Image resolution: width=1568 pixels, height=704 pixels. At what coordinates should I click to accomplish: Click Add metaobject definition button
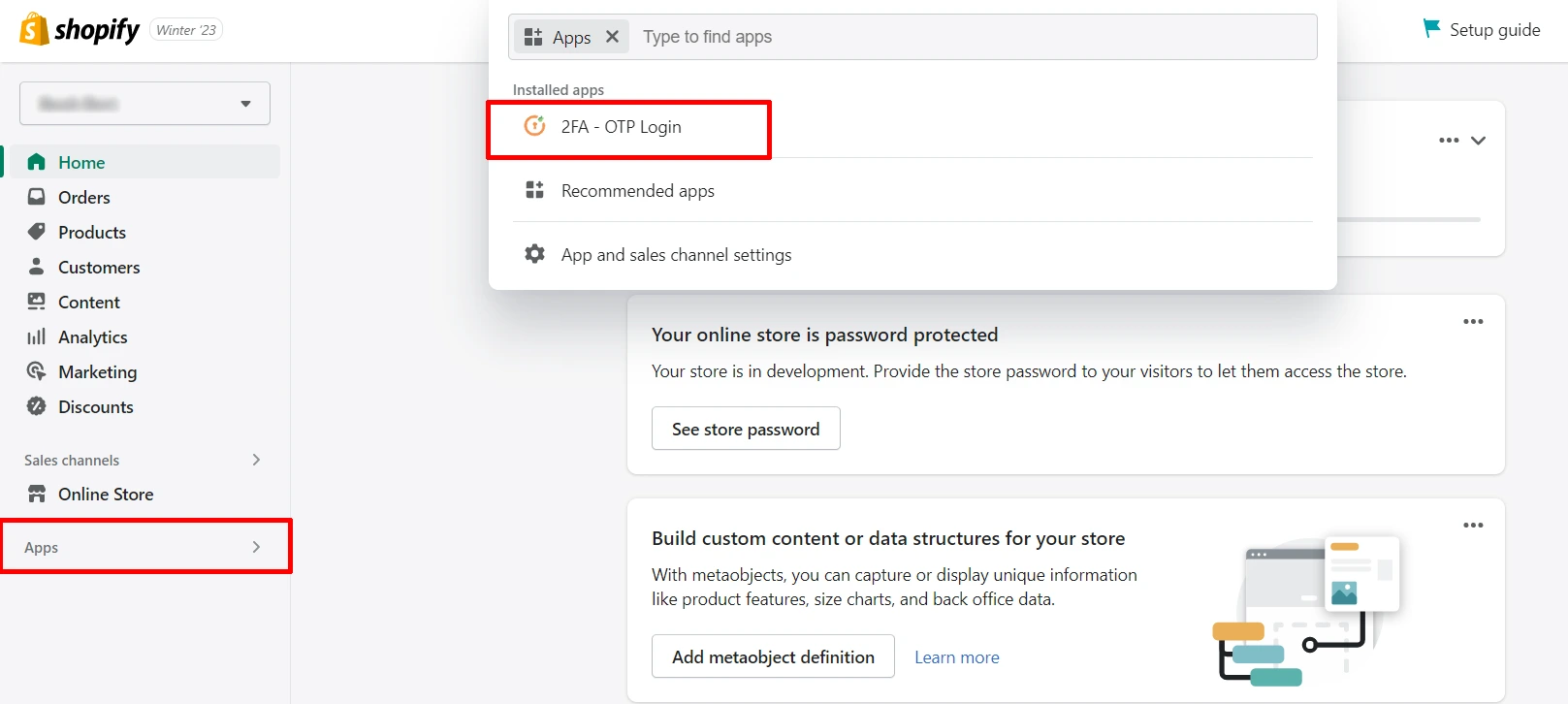click(773, 656)
